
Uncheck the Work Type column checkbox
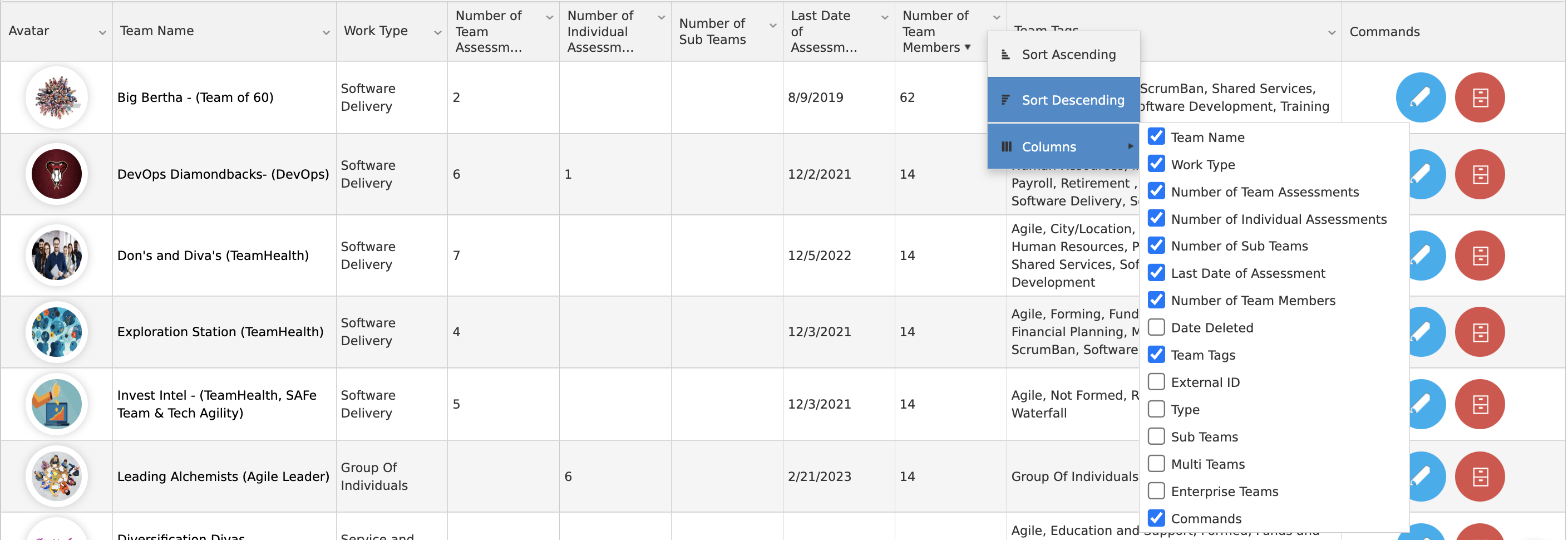click(1156, 164)
